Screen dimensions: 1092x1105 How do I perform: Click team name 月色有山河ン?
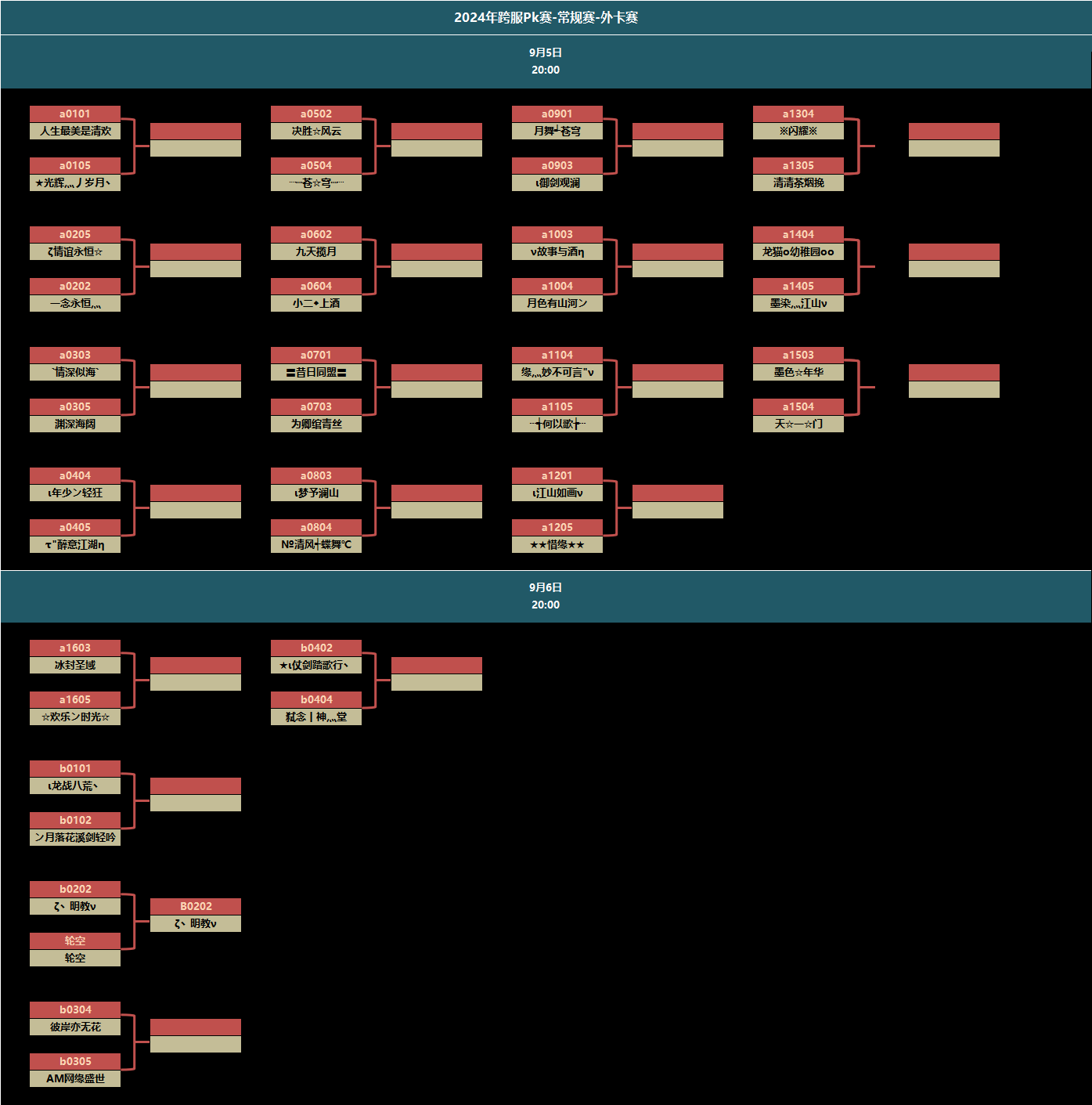[557, 303]
